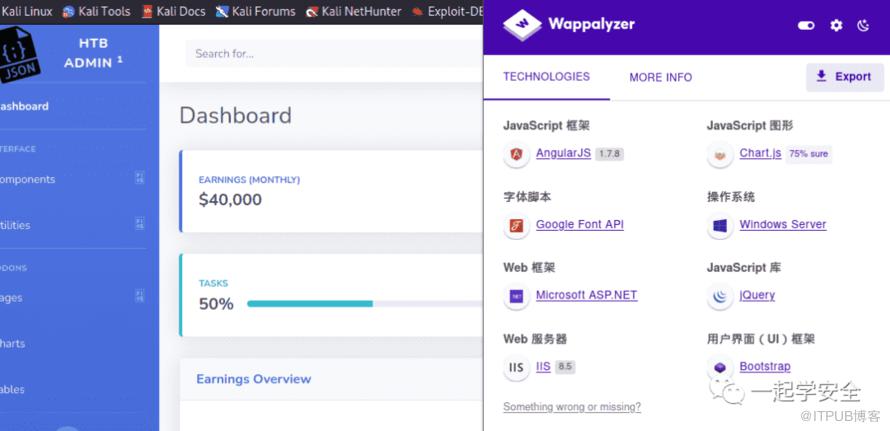
Task: Click the Windows Server icon
Action: tap(720, 225)
